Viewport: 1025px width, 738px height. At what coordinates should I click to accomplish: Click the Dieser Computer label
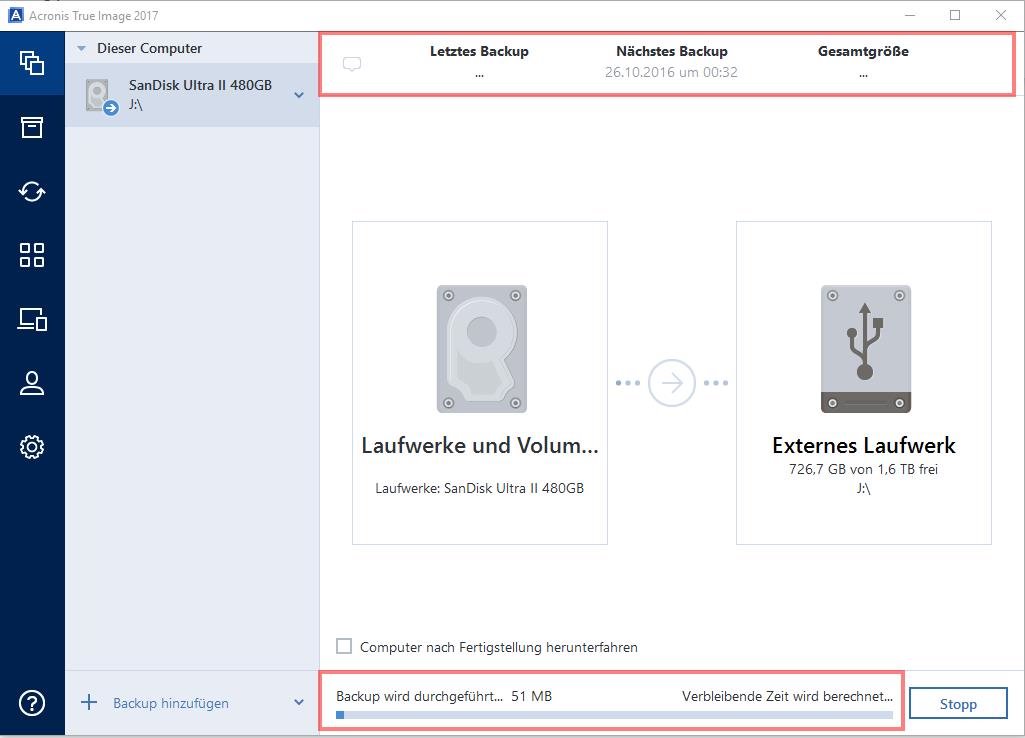(x=149, y=48)
